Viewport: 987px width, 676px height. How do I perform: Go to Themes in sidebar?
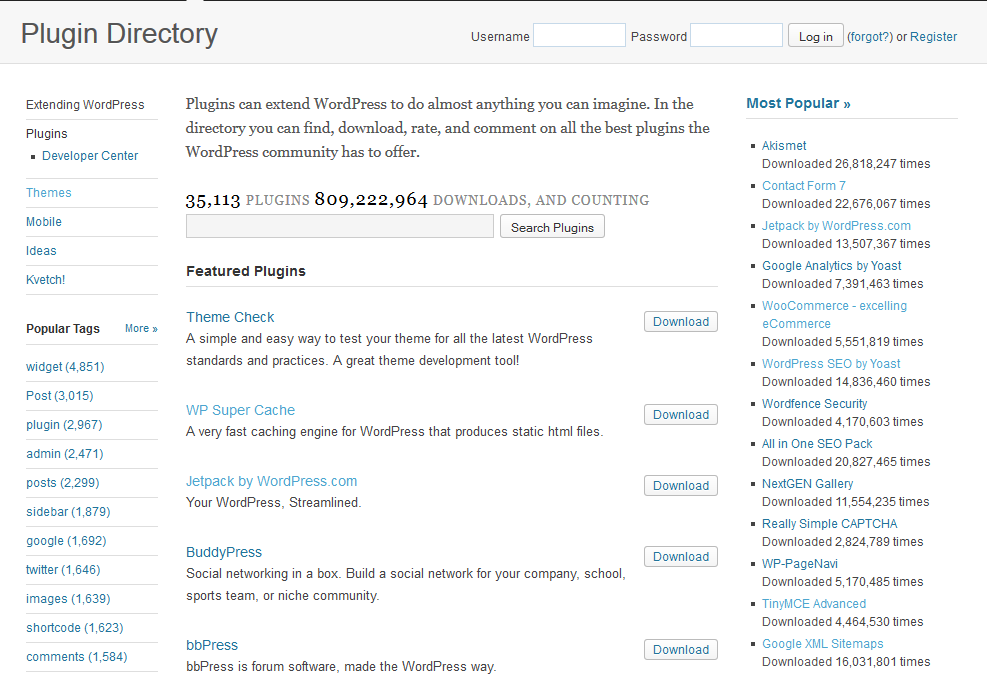48,193
